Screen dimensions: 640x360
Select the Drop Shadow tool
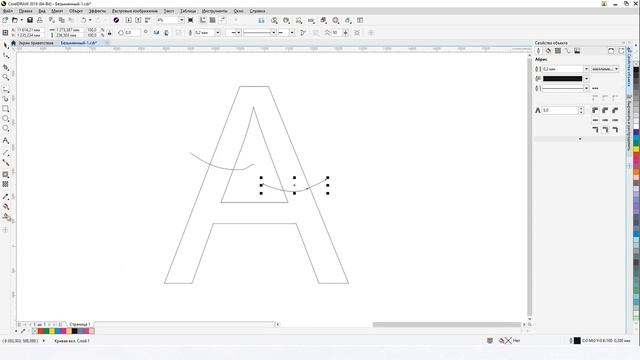pos(6,174)
